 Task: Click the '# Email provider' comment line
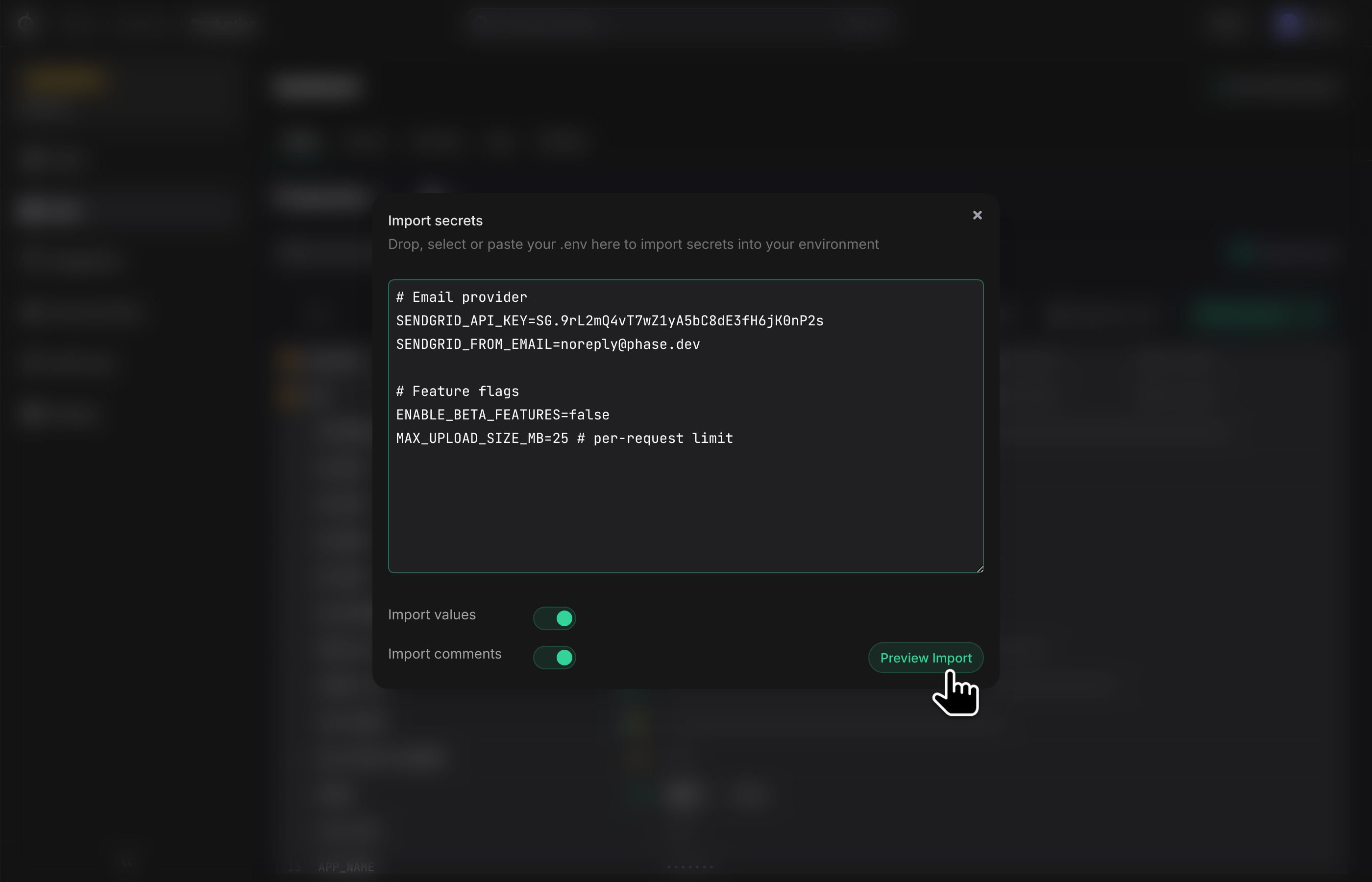tap(461, 297)
